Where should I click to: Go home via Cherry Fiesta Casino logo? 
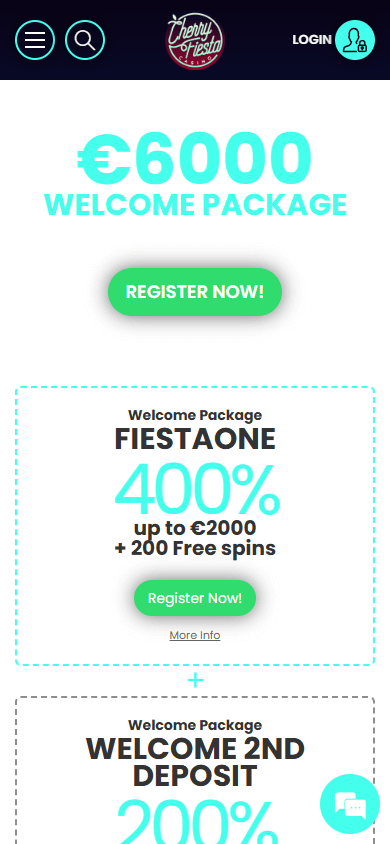coord(195,40)
